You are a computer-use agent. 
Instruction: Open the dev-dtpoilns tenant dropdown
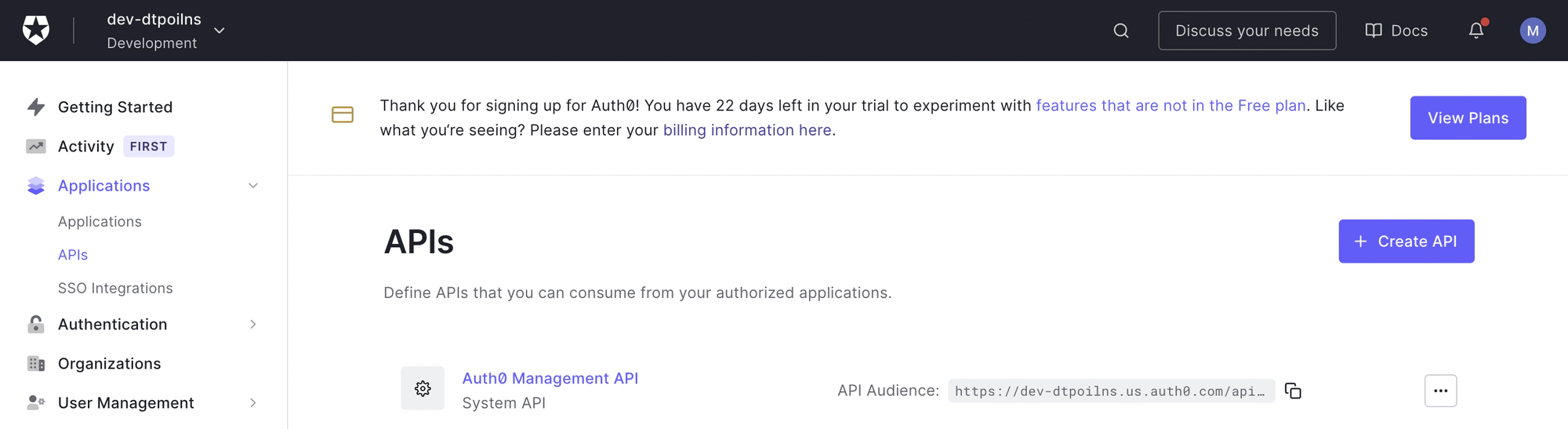pos(220,31)
